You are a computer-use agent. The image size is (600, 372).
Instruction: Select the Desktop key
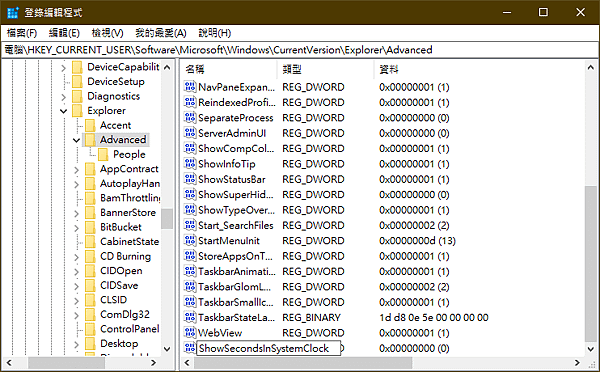tap(119, 343)
